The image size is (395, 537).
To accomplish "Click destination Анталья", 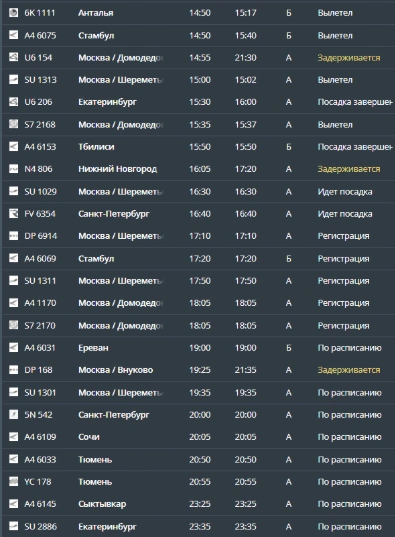I will (x=96, y=13).
